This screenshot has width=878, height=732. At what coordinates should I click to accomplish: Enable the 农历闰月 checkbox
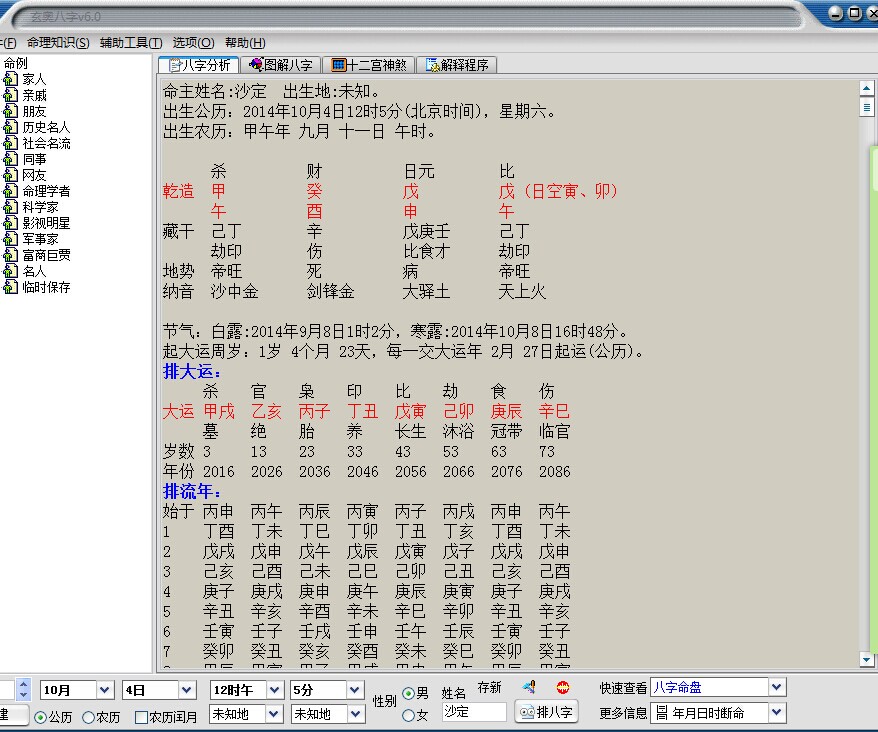[141, 717]
